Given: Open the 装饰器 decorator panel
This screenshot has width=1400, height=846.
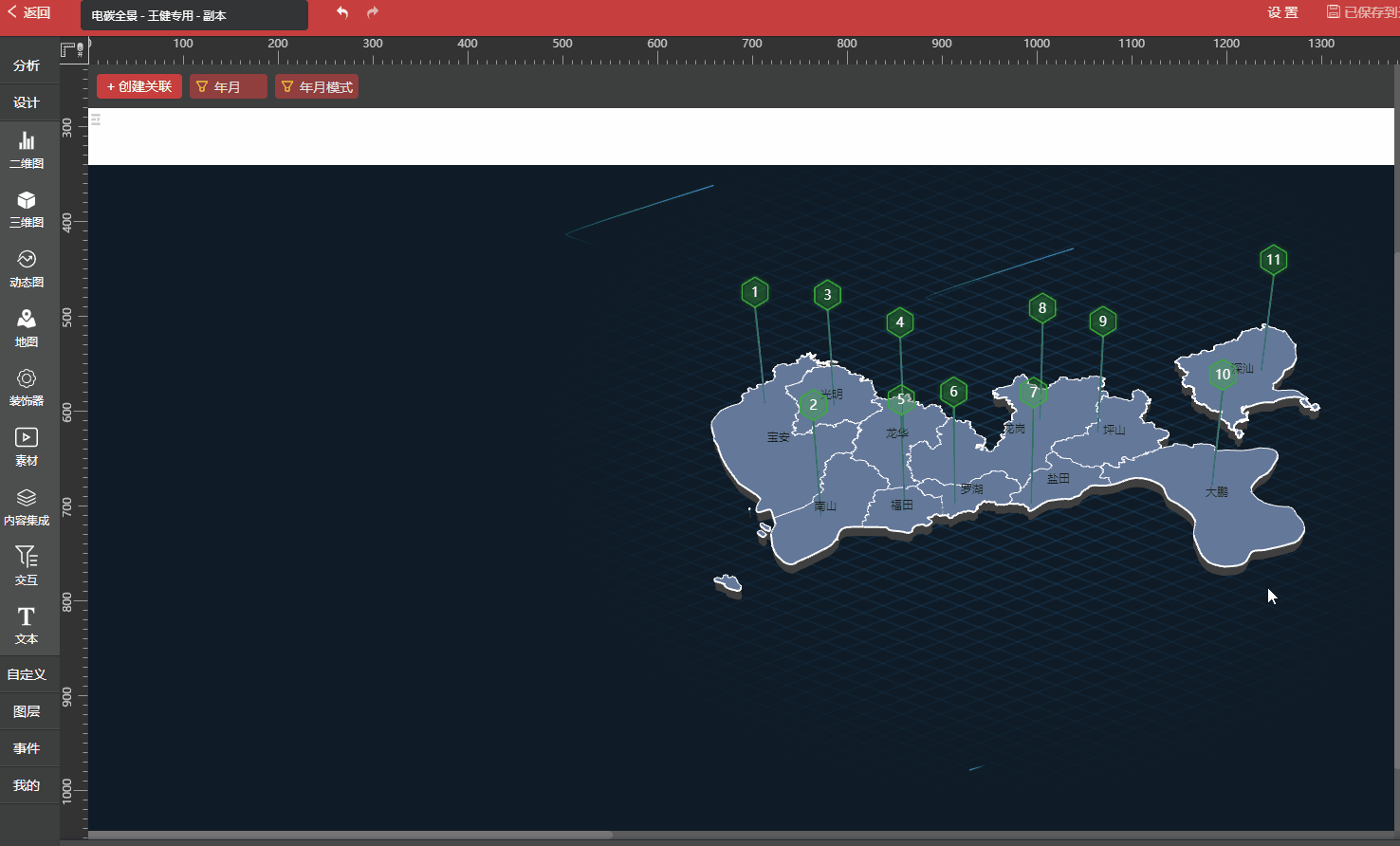Looking at the screenshot, I should pyautogui.click(x=27, y=388).
